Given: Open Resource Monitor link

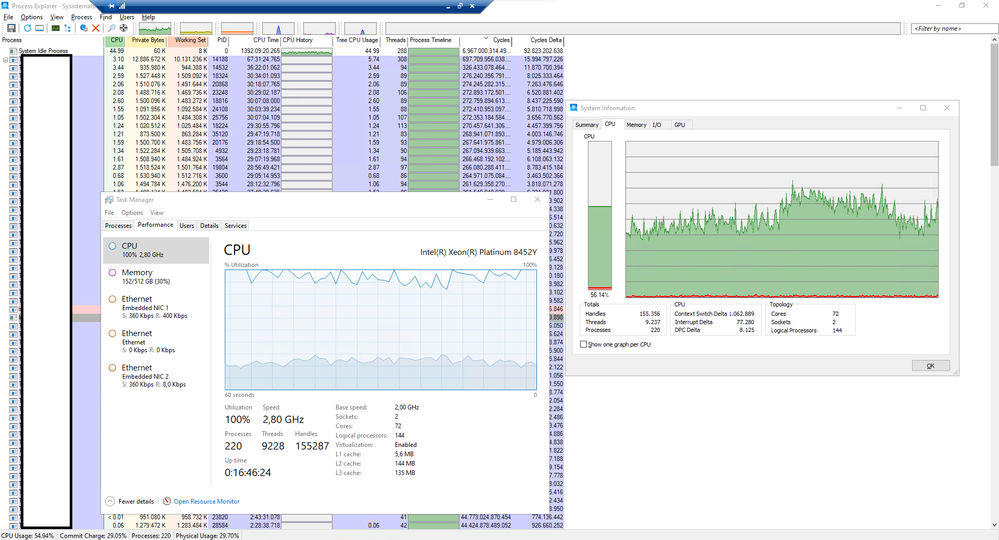Looking at the screenshot, I should tap(206, 501).
